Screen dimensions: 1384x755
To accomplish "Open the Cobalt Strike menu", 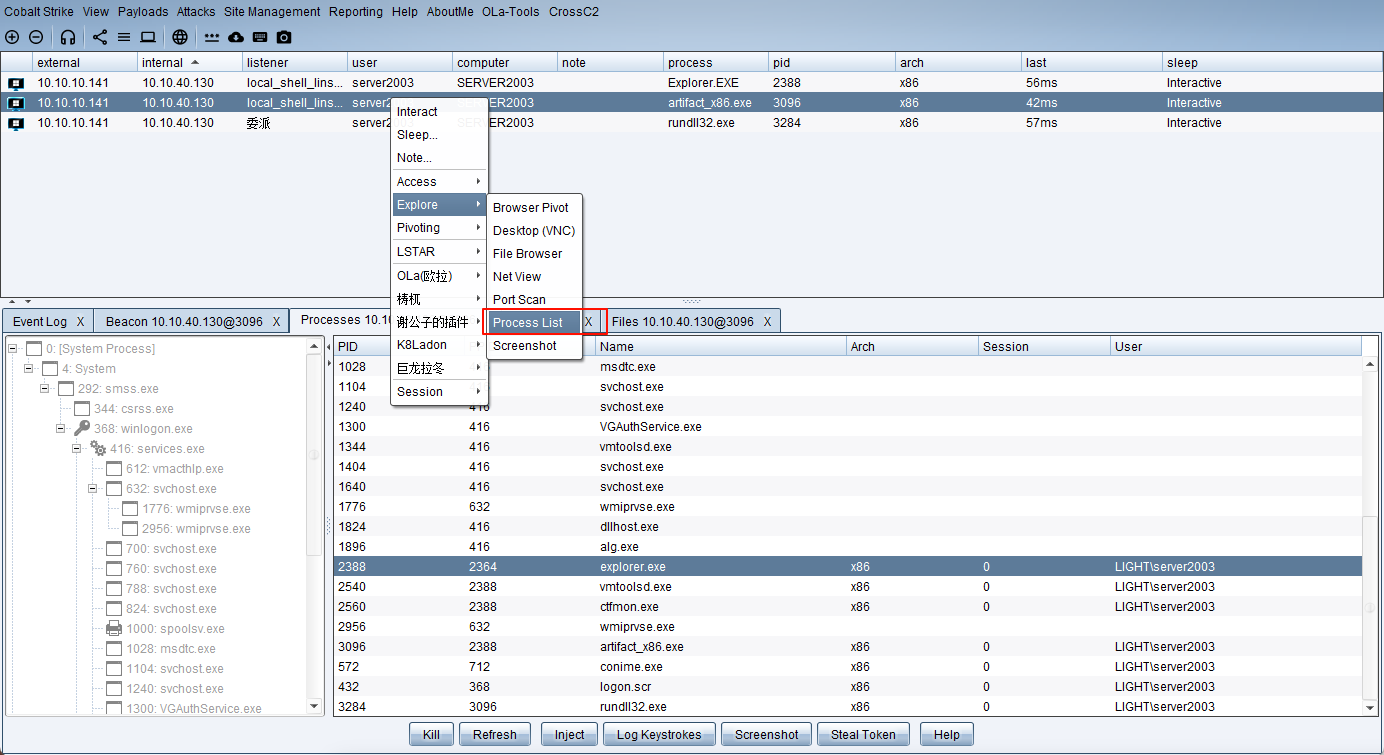I will click(39, 12).
